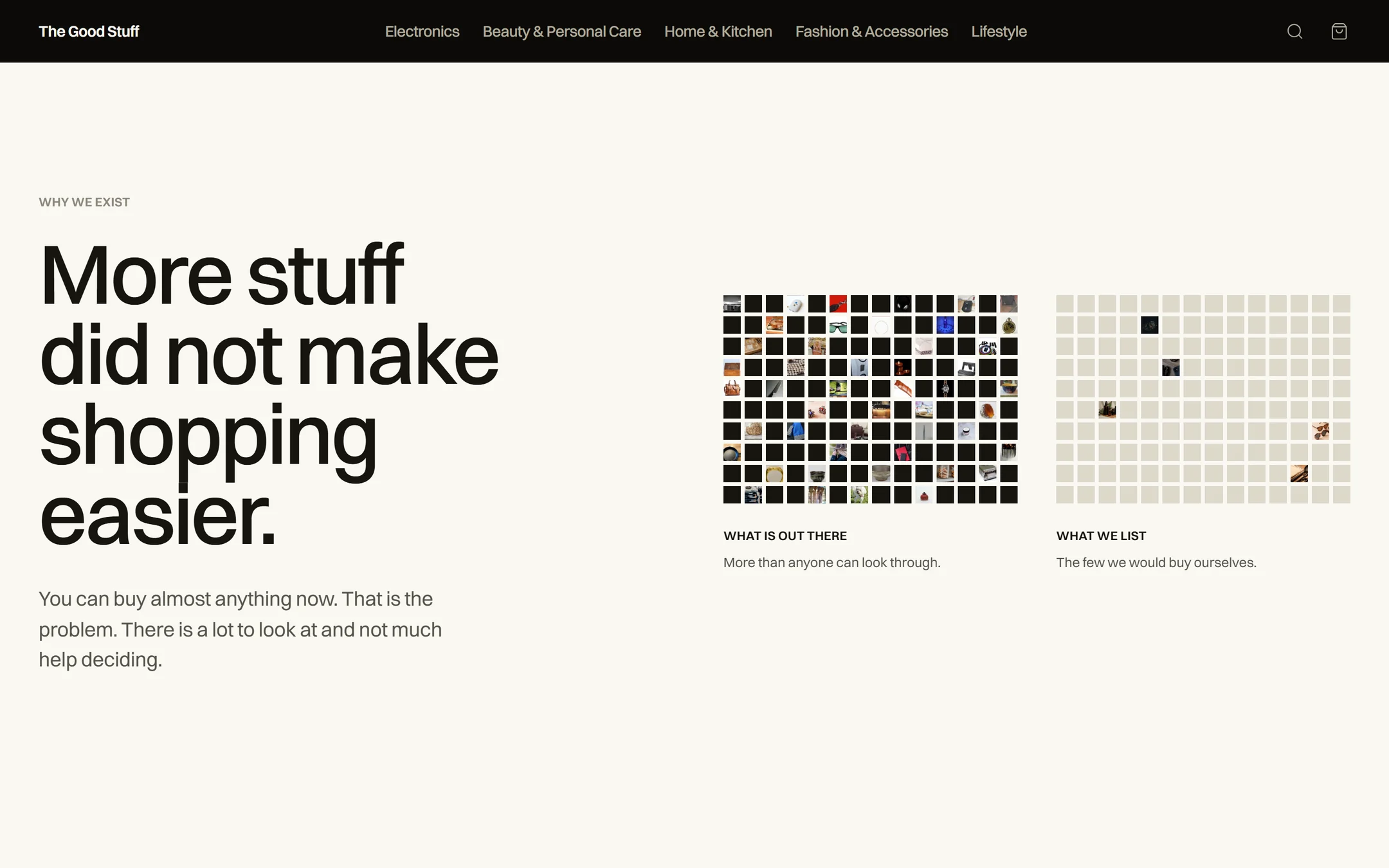Open the search icon in the header
The height and width of the screenshot is (868, 1389).
click(1294, 32)
